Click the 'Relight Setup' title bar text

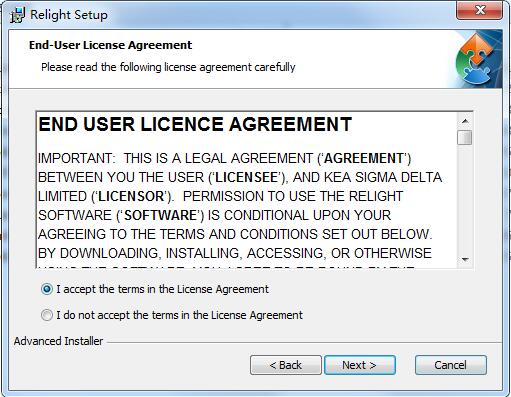tap(69, 15)
